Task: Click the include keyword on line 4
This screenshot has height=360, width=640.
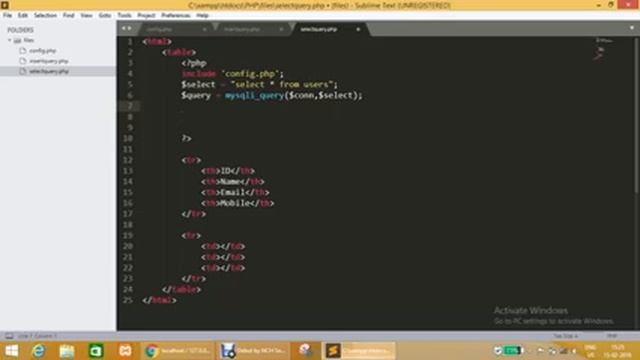Action: click(x=199, y=74)
